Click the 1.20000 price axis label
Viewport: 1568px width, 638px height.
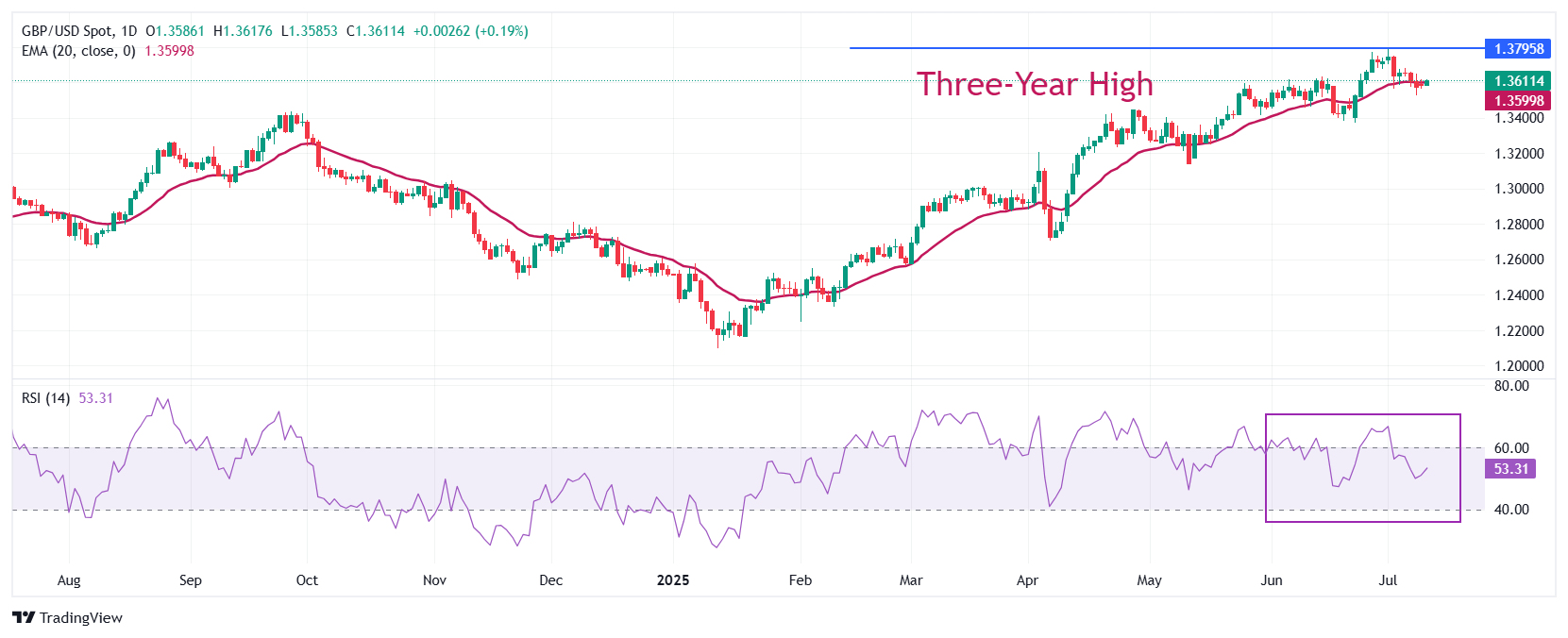[x=1519, y=366]
